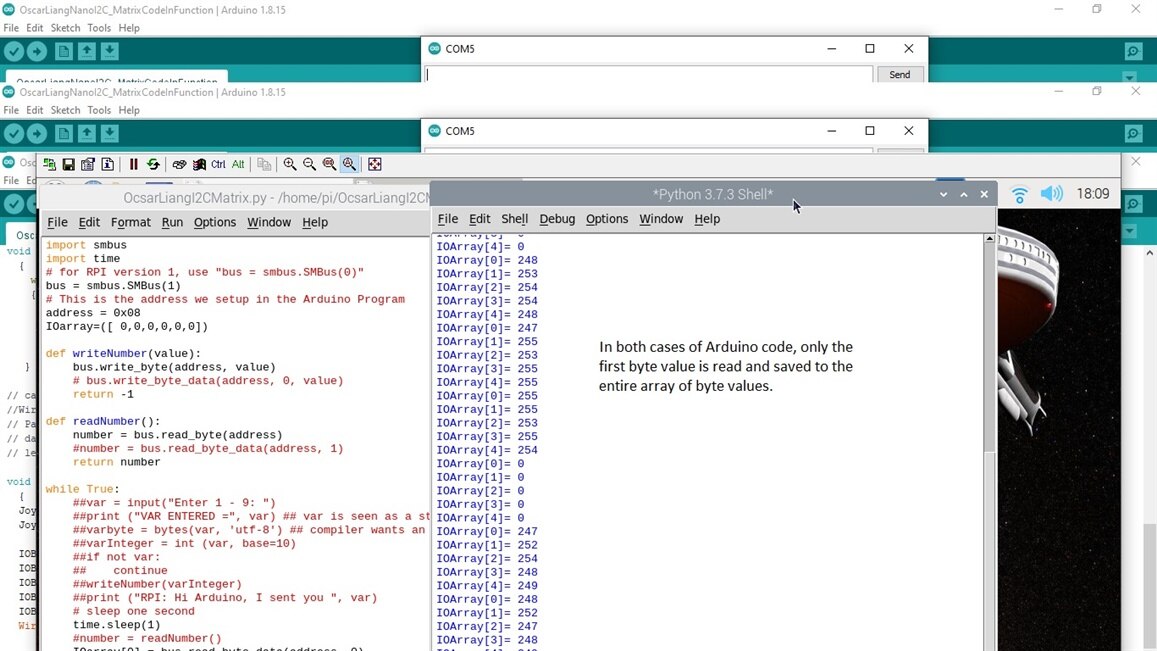Open the tab dropdown arrow in topmost Arduino window

click(1129, 77)
